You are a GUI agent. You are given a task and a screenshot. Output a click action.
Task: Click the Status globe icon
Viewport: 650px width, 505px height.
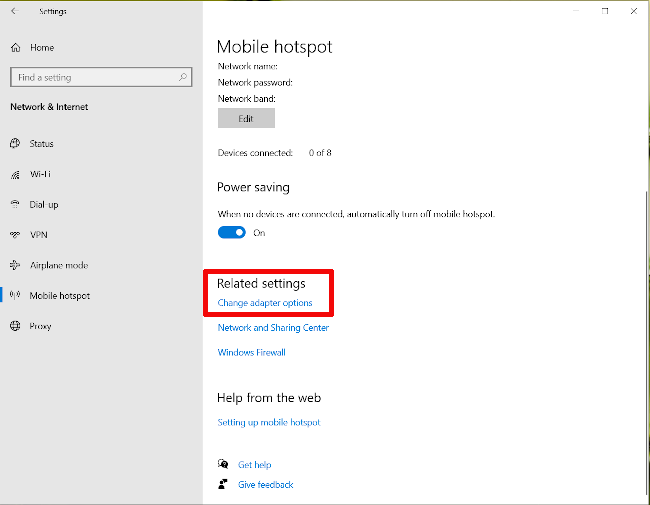tap(15, 143)
